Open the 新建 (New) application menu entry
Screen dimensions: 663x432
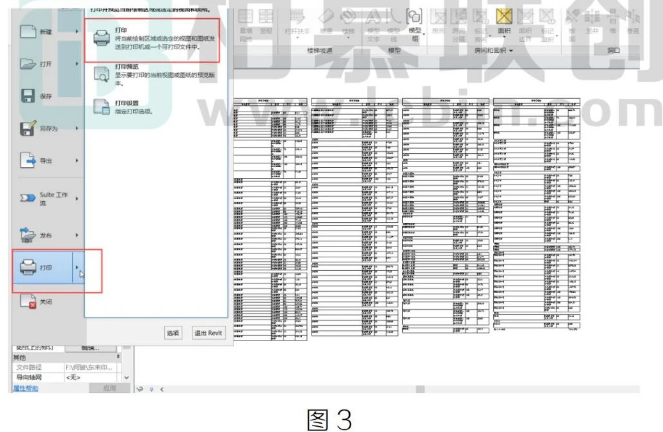click(49, 32)
